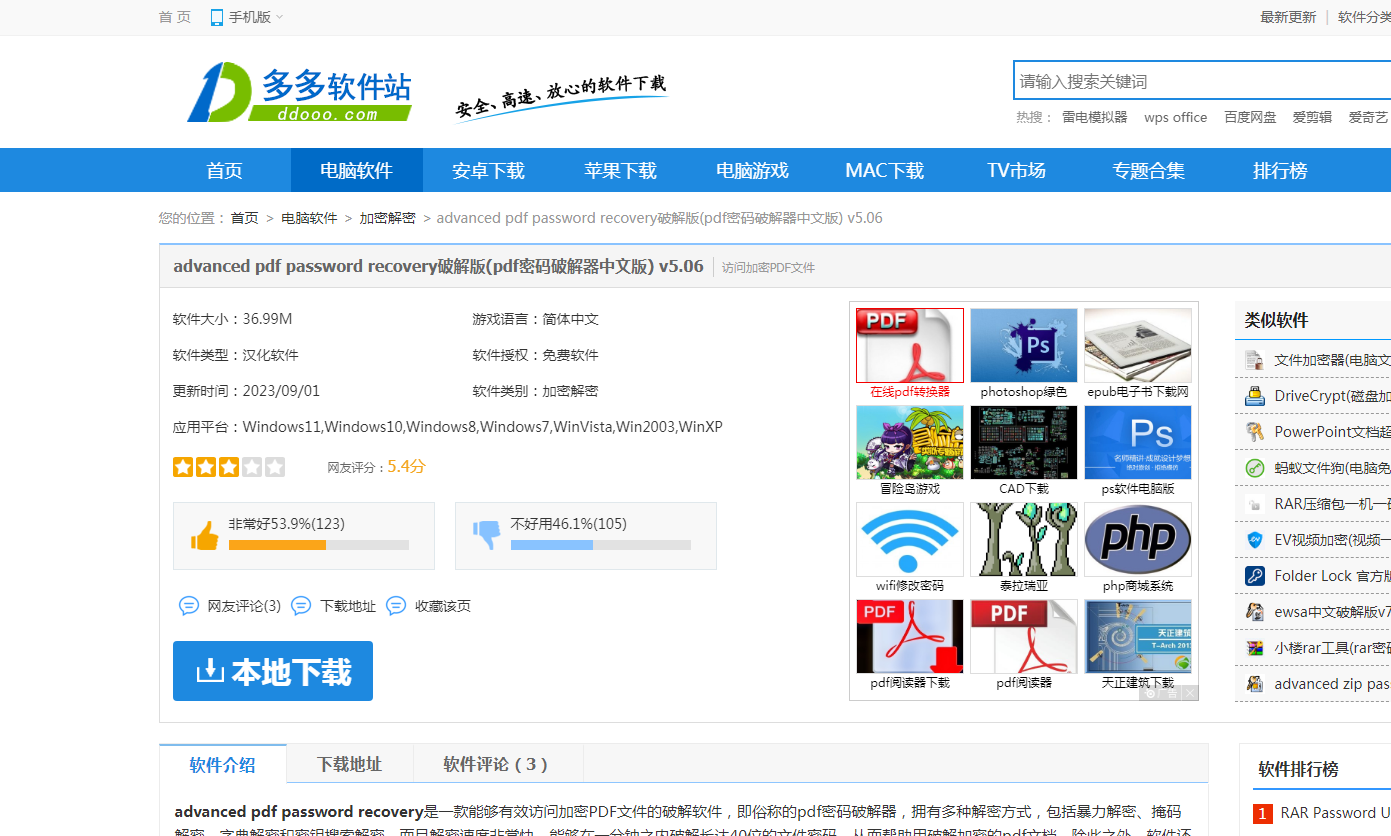The image size is (1391, 836).
Task: Switch to the 软件评论 ( 3 ) tab
Action: [x=497, y=765]
